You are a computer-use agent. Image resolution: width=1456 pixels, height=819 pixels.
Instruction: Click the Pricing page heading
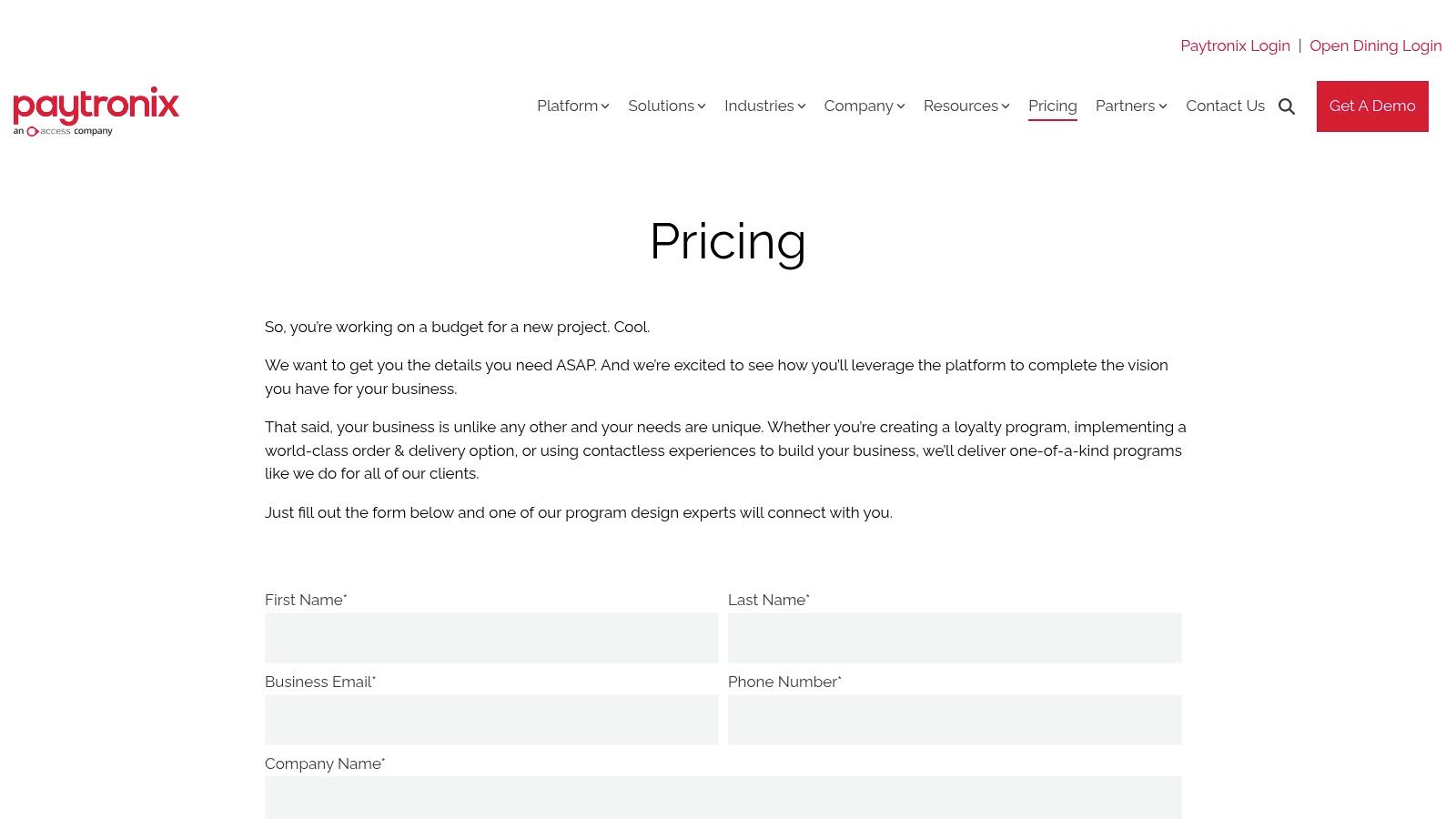[x=728, y=241]
